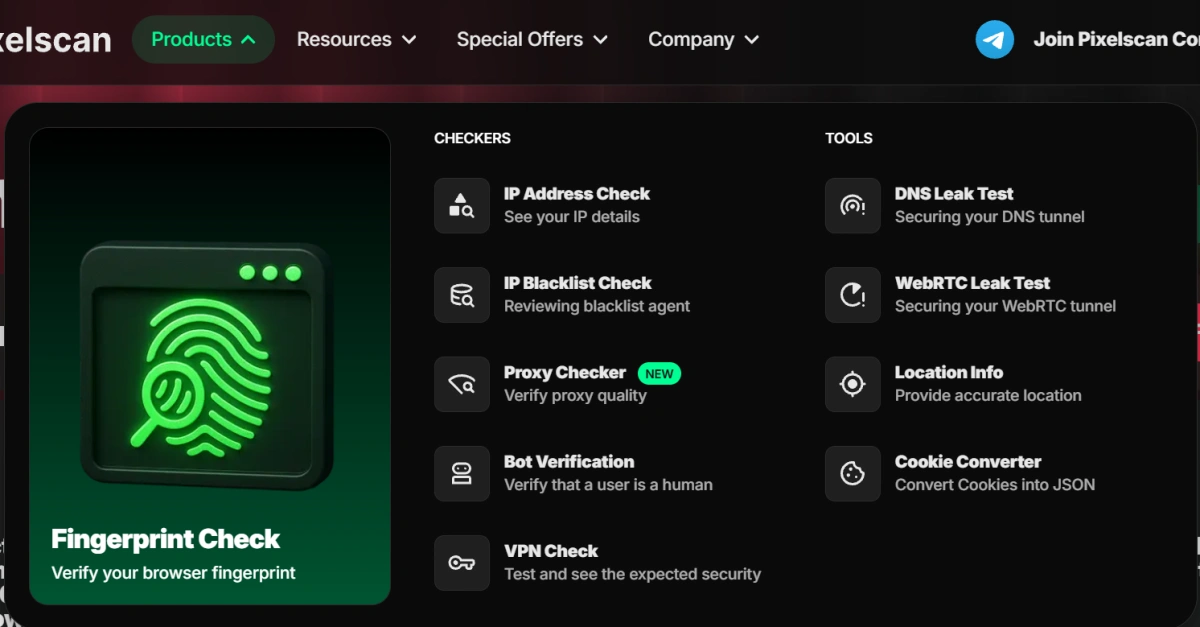Click the DNS Leak Test icon
Viewport: 1200px width, 627px height.
click(x=853, y=206)
